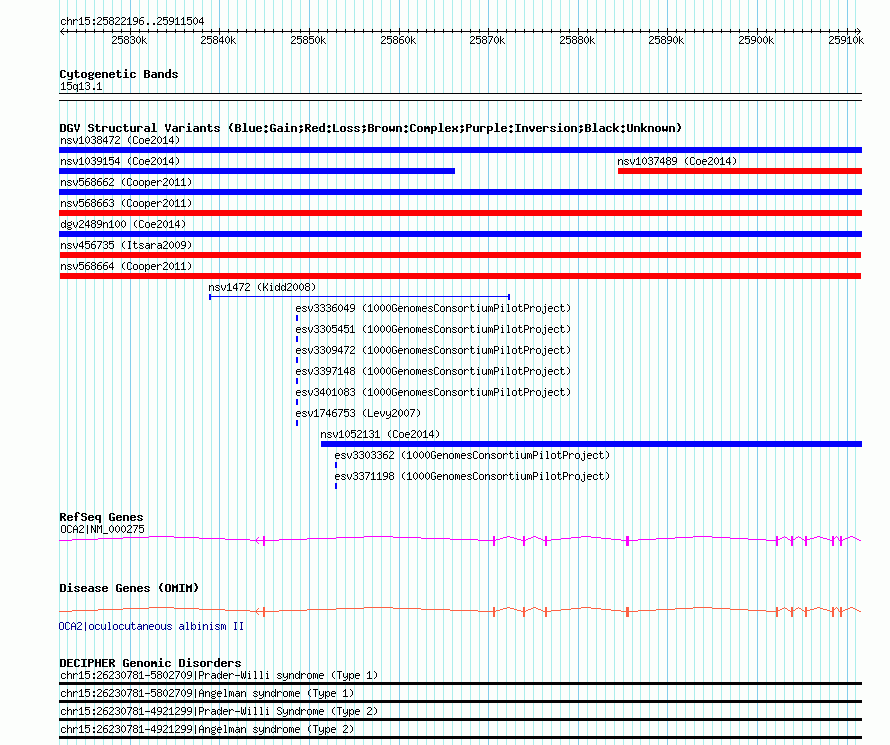Click the RefSeq Genes track title

click(102, 517)
